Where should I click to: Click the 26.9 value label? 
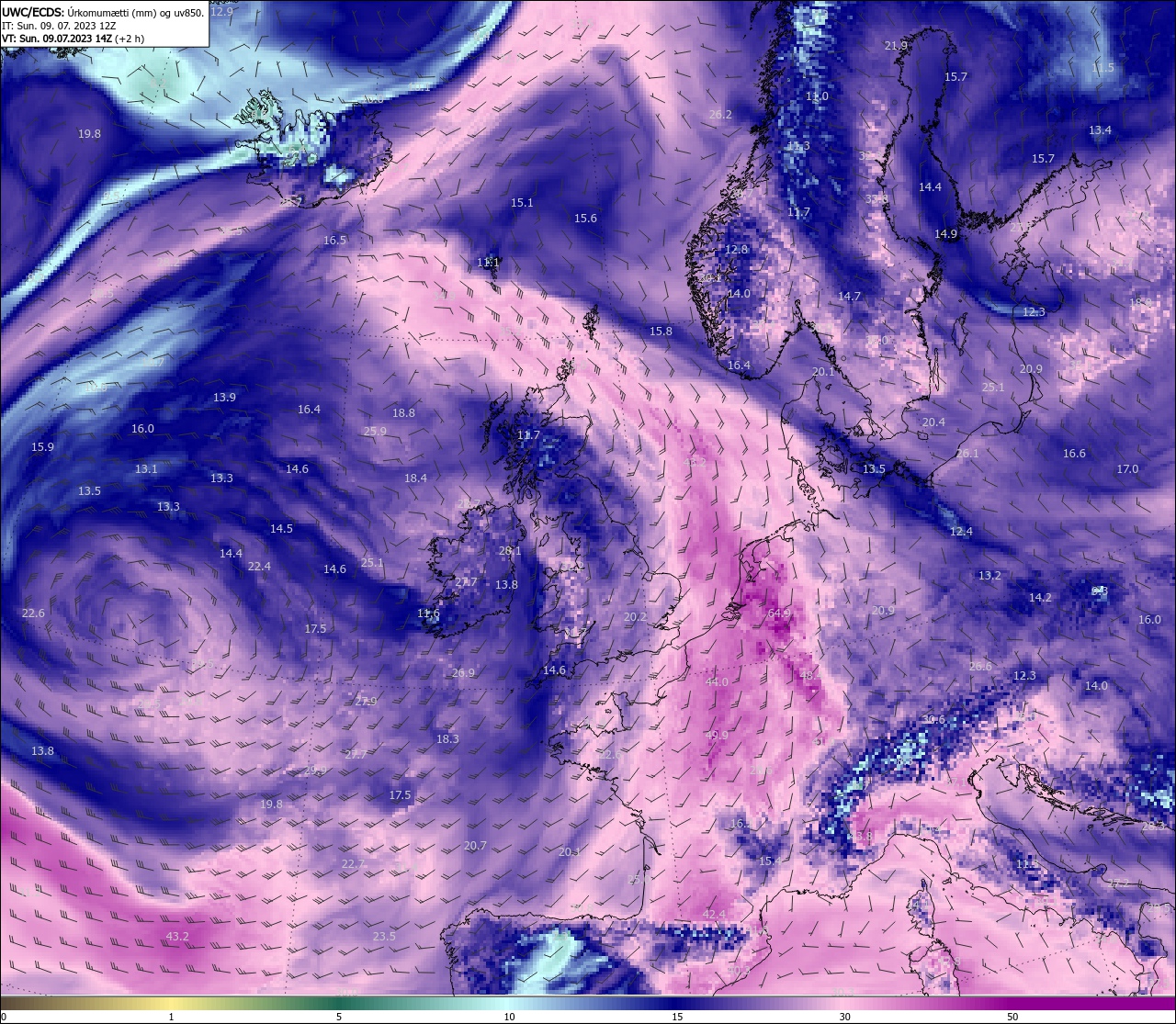coord(463,673)
